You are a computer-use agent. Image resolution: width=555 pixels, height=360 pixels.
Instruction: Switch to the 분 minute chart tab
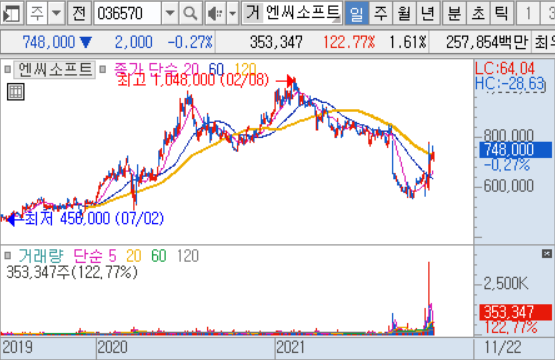tap(454, 13)
